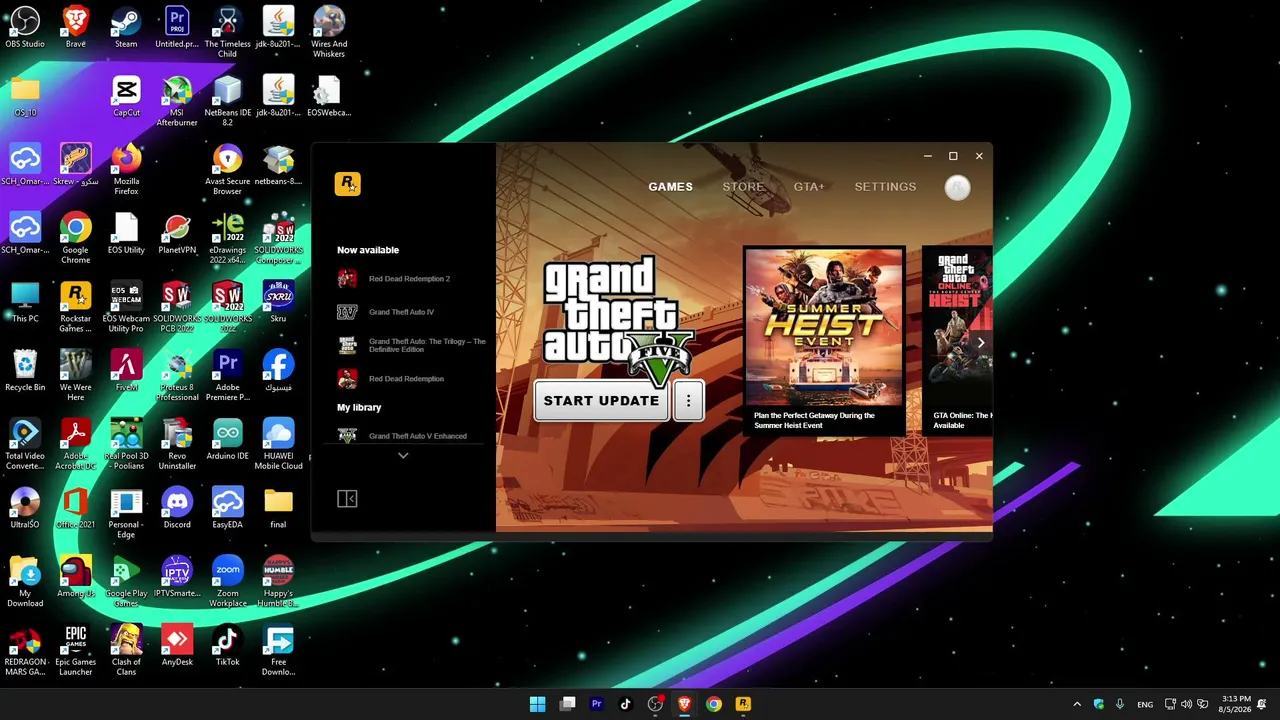Select the Epic Games Launcher desktop icon
1280x720 pixels.
(x=76, y=650)
